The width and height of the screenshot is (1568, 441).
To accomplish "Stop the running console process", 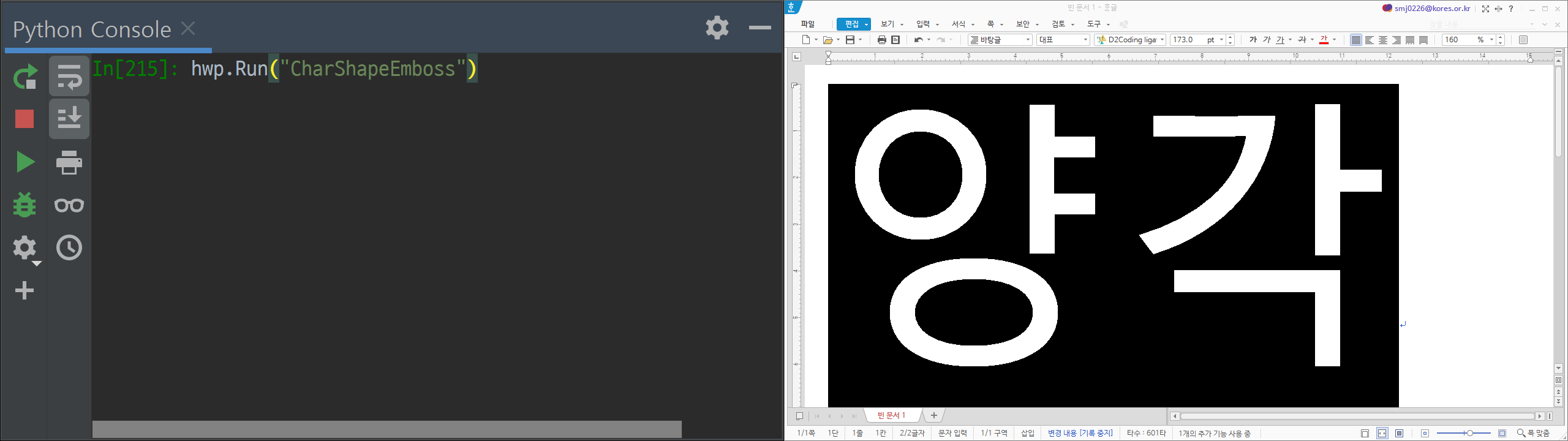I will tap(24, 119).
